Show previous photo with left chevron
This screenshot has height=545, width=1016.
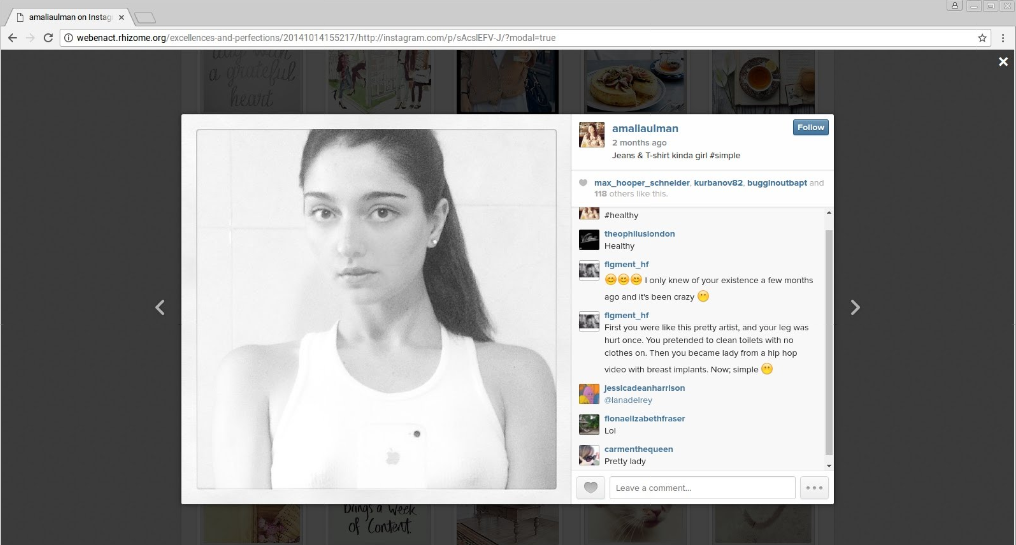pyautogui.click(x=160, y=307)
